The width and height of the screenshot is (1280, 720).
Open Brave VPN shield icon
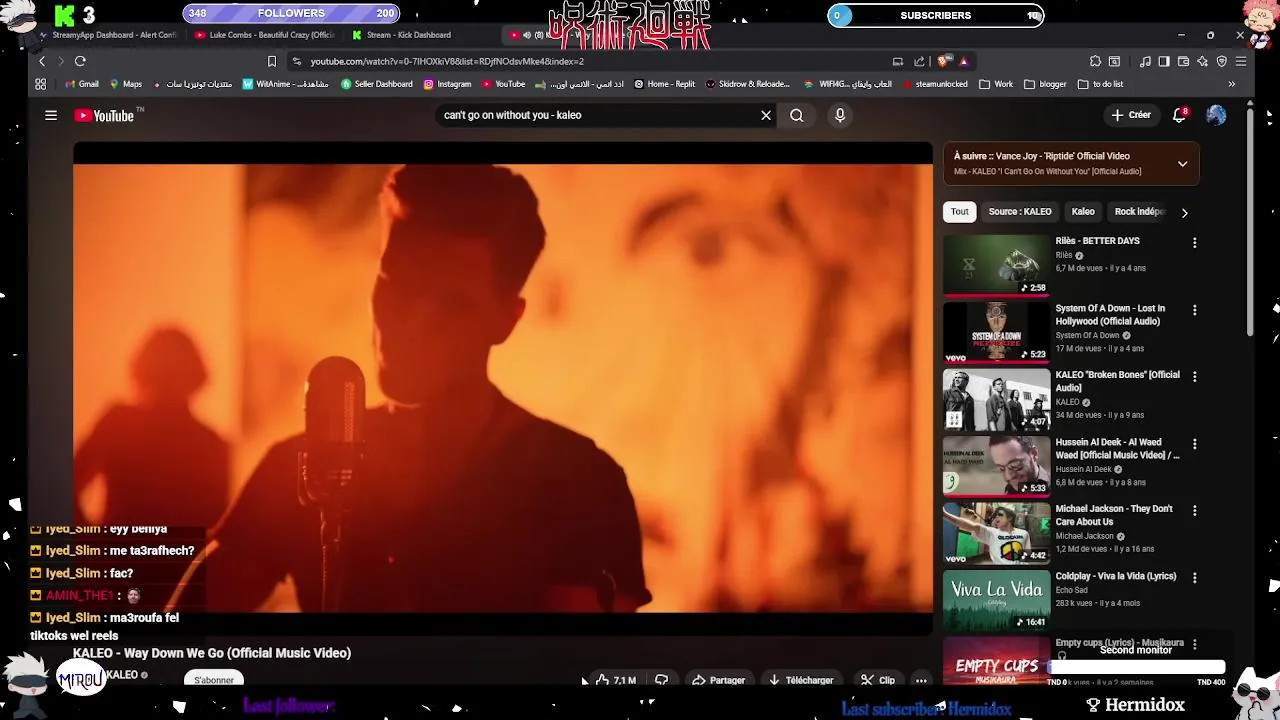coord(1222,61)
